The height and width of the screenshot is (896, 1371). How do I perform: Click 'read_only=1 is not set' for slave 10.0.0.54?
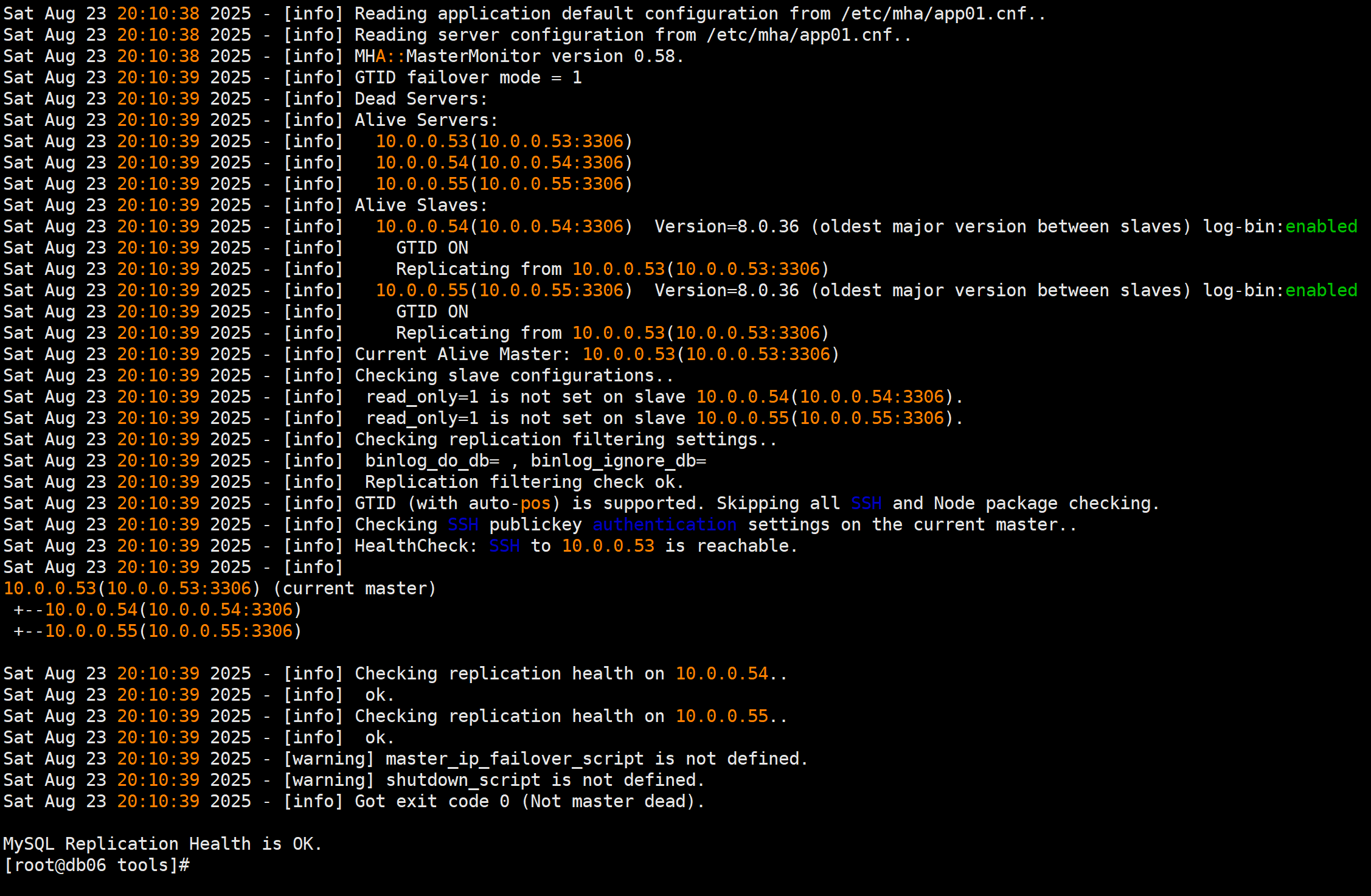(x=458, y=397)
